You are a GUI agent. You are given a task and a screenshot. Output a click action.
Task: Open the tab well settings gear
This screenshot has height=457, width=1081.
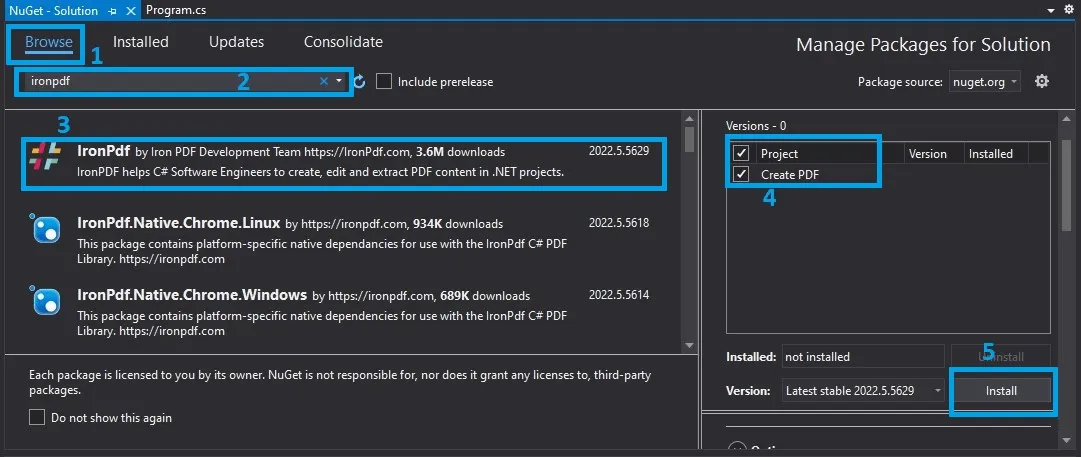coord(1069,10)
